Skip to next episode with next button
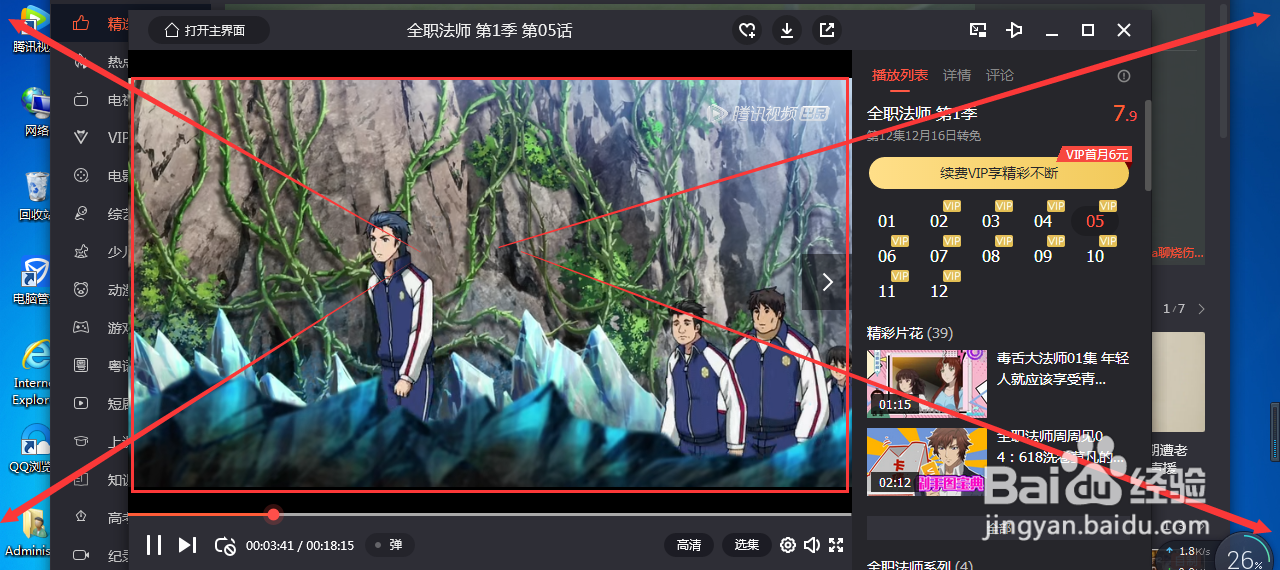 coord(187,545)
